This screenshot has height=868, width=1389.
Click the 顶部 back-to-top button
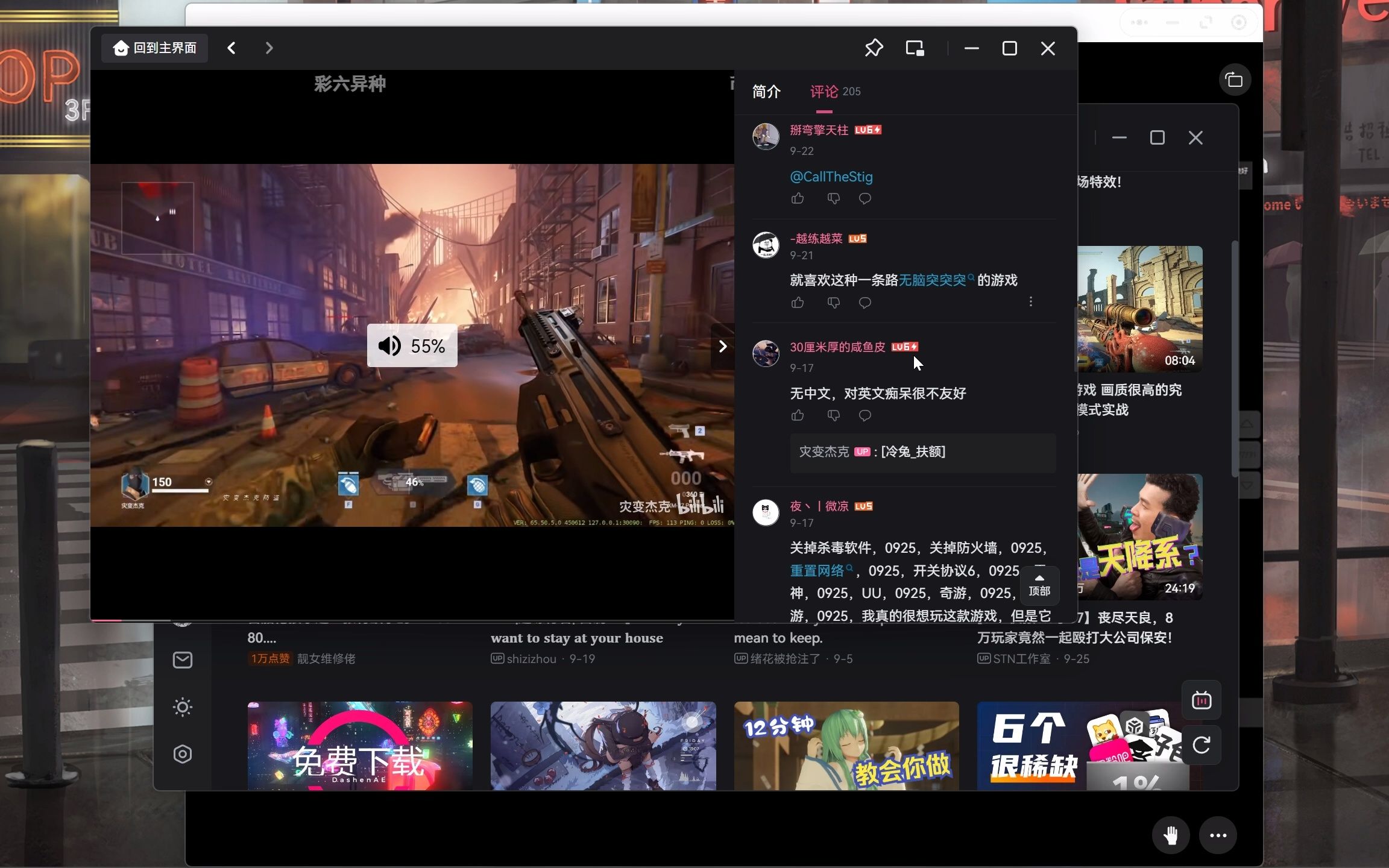click(1039, 585)
